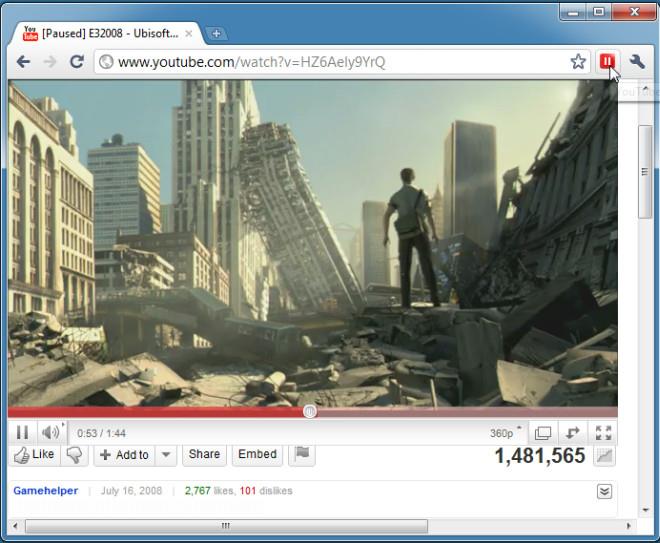Open the Chrome wrench settings menu

636,62
